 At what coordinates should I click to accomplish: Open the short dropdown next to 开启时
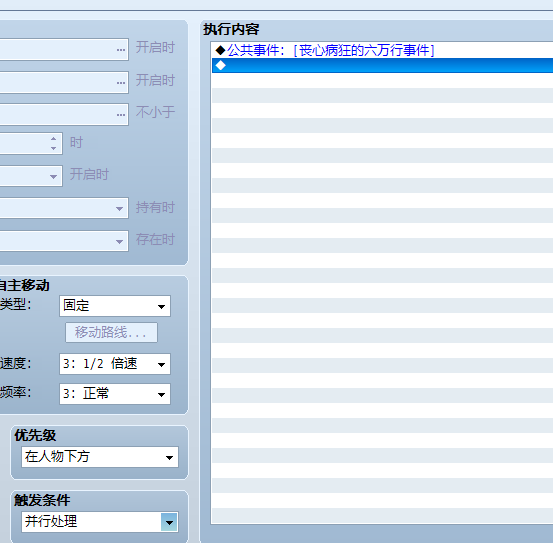(x=31, y=176)
